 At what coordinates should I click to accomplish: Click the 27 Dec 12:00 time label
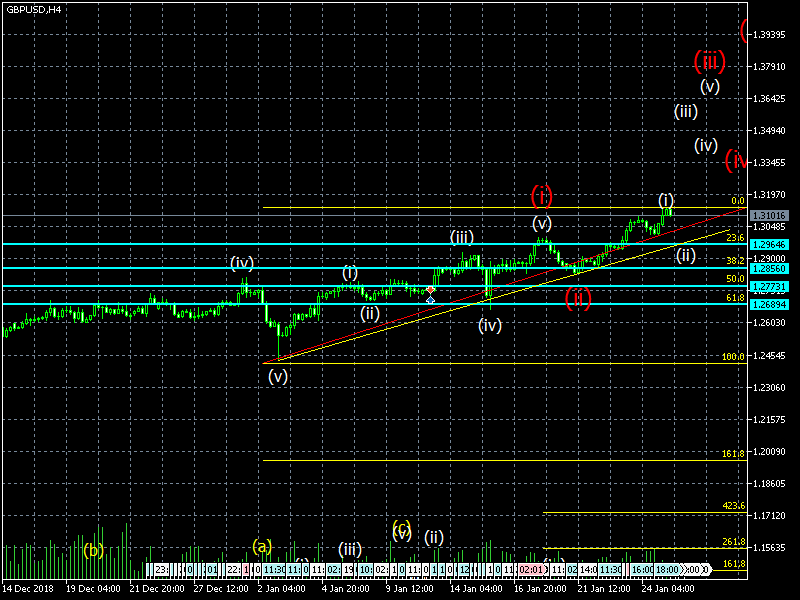[221, 589]
